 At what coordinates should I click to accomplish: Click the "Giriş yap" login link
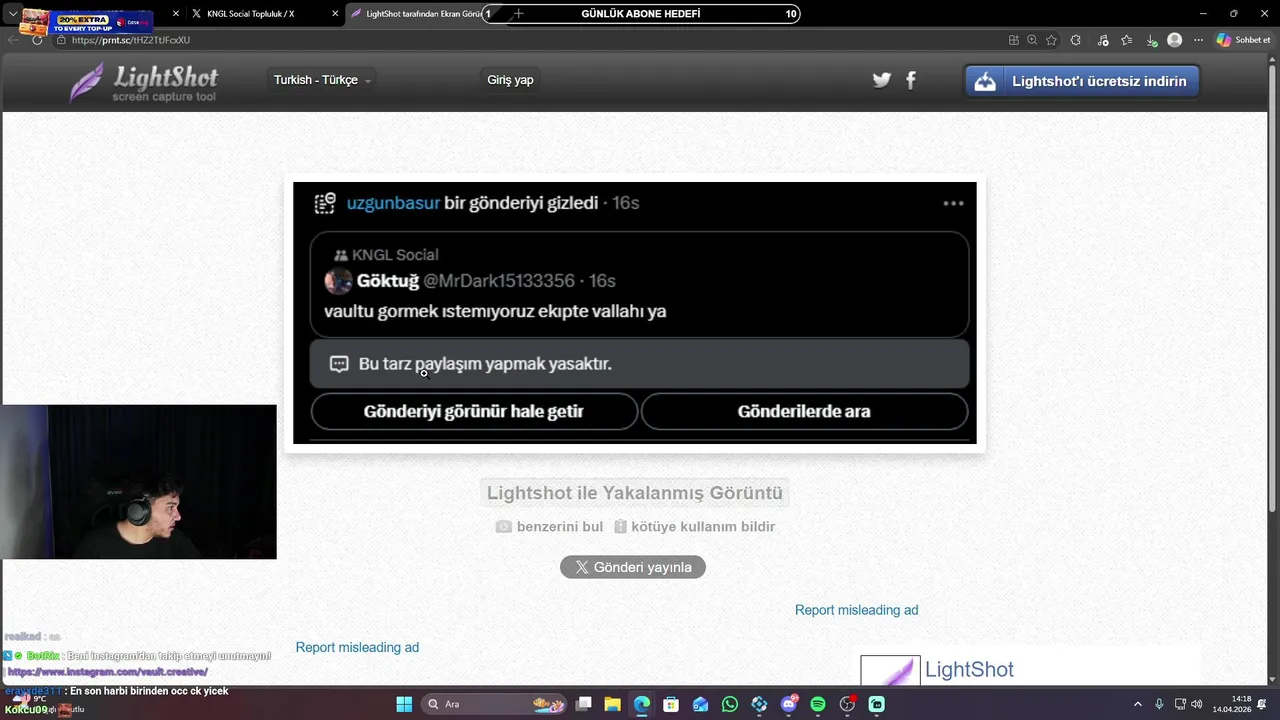click(510, 80)
